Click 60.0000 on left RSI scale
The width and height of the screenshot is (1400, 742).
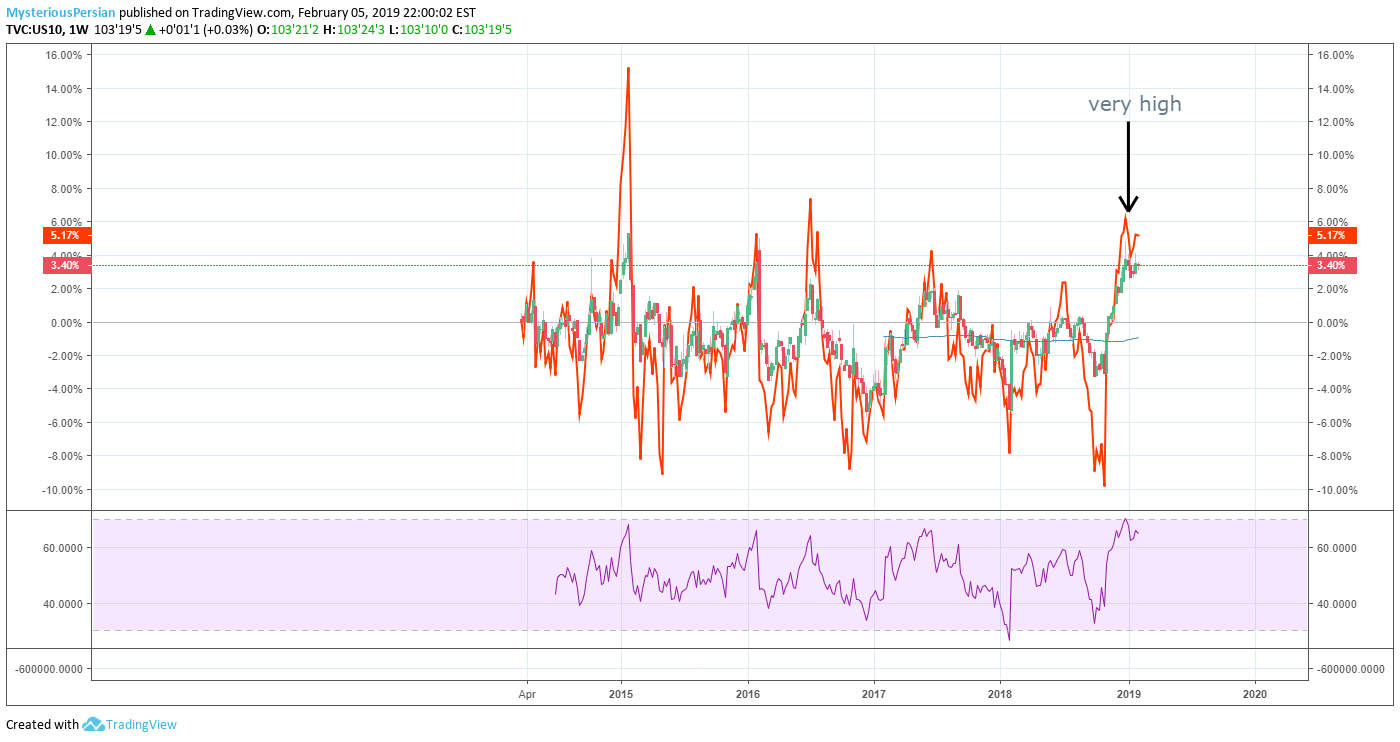click(63, 548)
